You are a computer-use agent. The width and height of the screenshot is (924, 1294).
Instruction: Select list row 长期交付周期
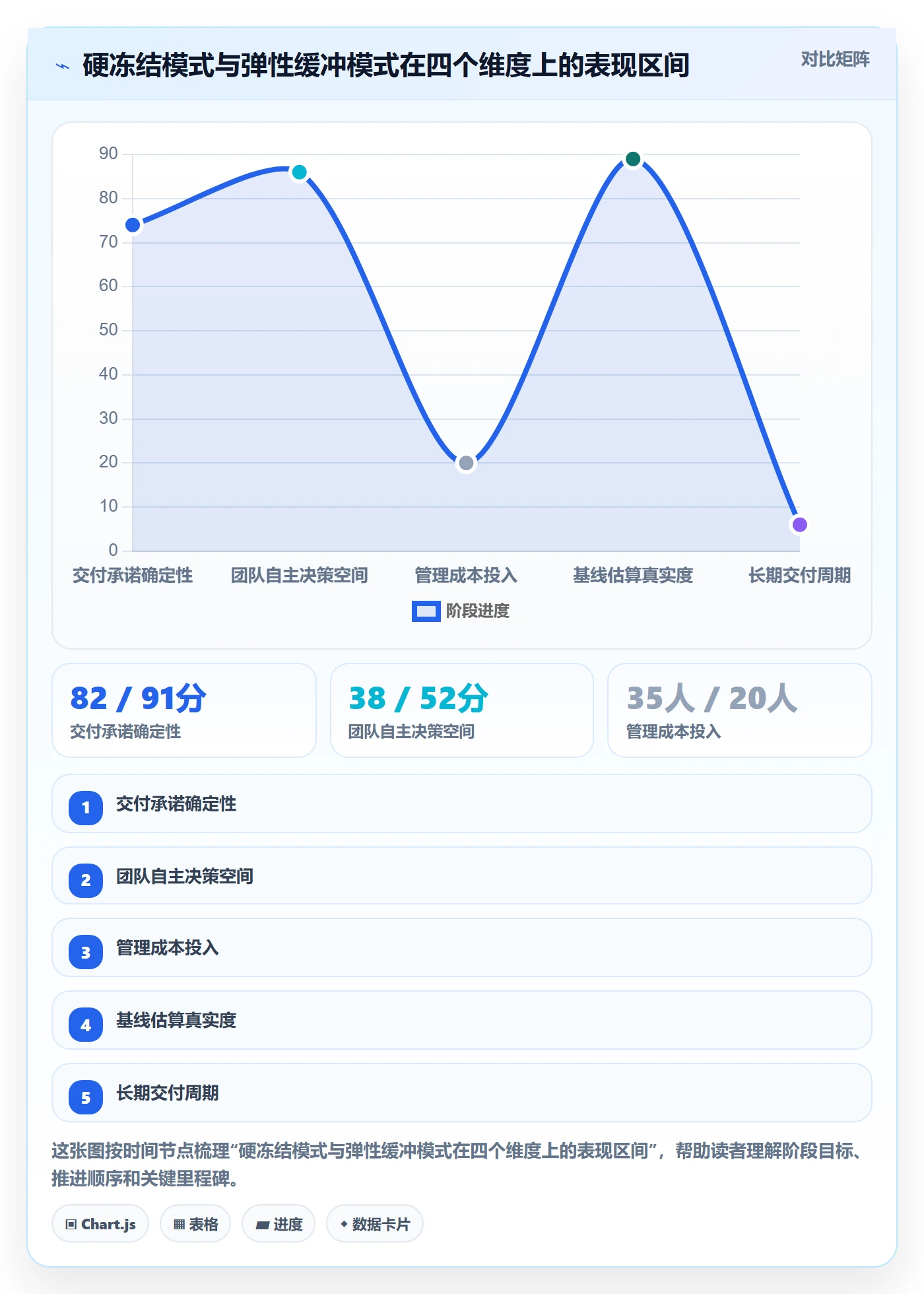pos(462,1093)
